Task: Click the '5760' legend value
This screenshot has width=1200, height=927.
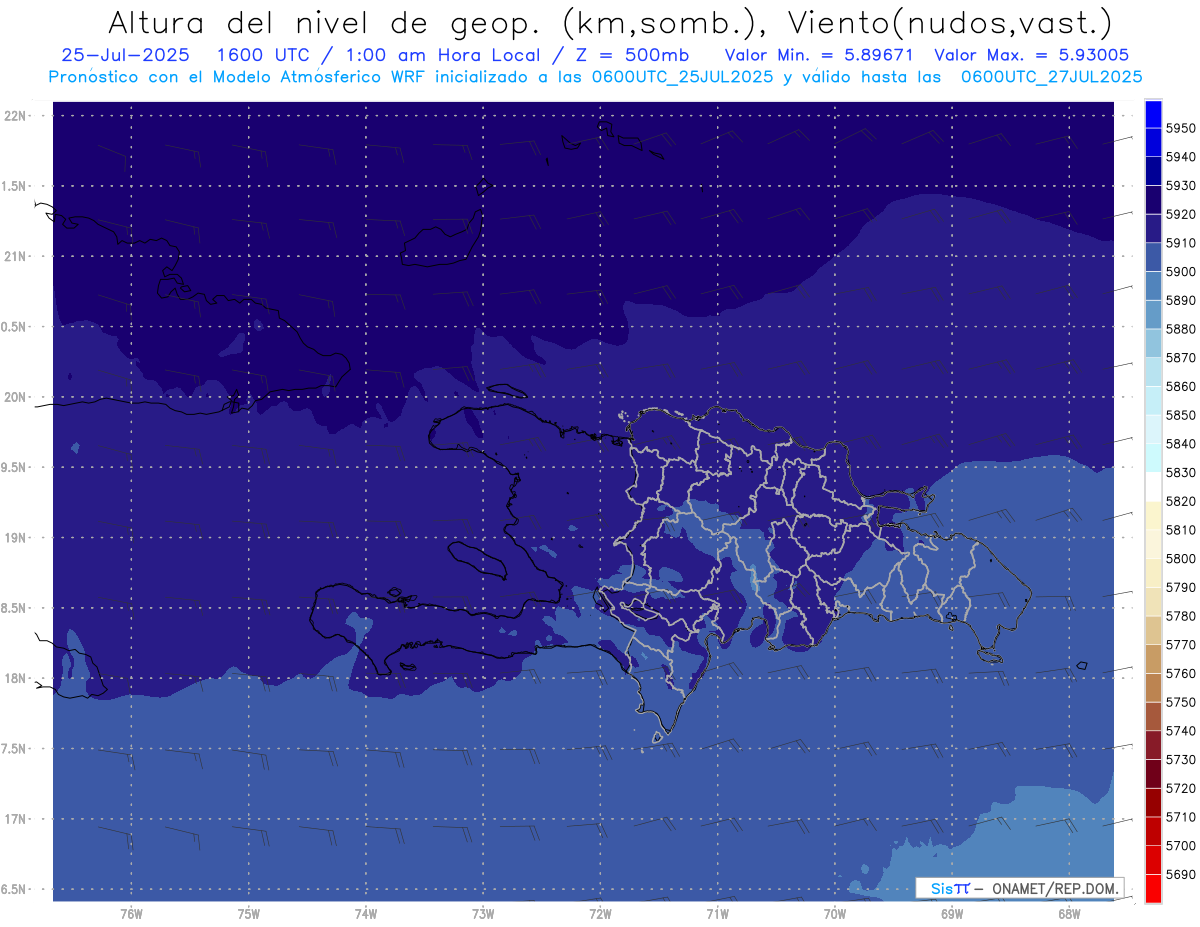Action: (1181, 673)
